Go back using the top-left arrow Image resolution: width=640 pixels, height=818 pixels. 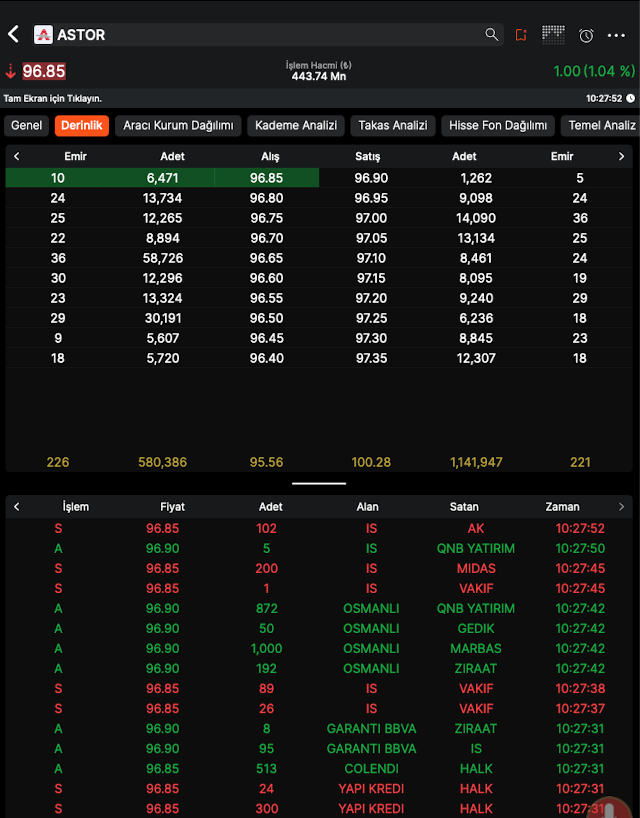(14, 34)
